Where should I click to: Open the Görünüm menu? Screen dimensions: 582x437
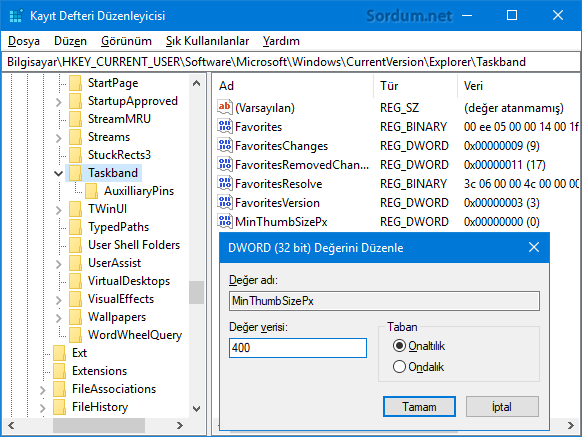(126, 41)
